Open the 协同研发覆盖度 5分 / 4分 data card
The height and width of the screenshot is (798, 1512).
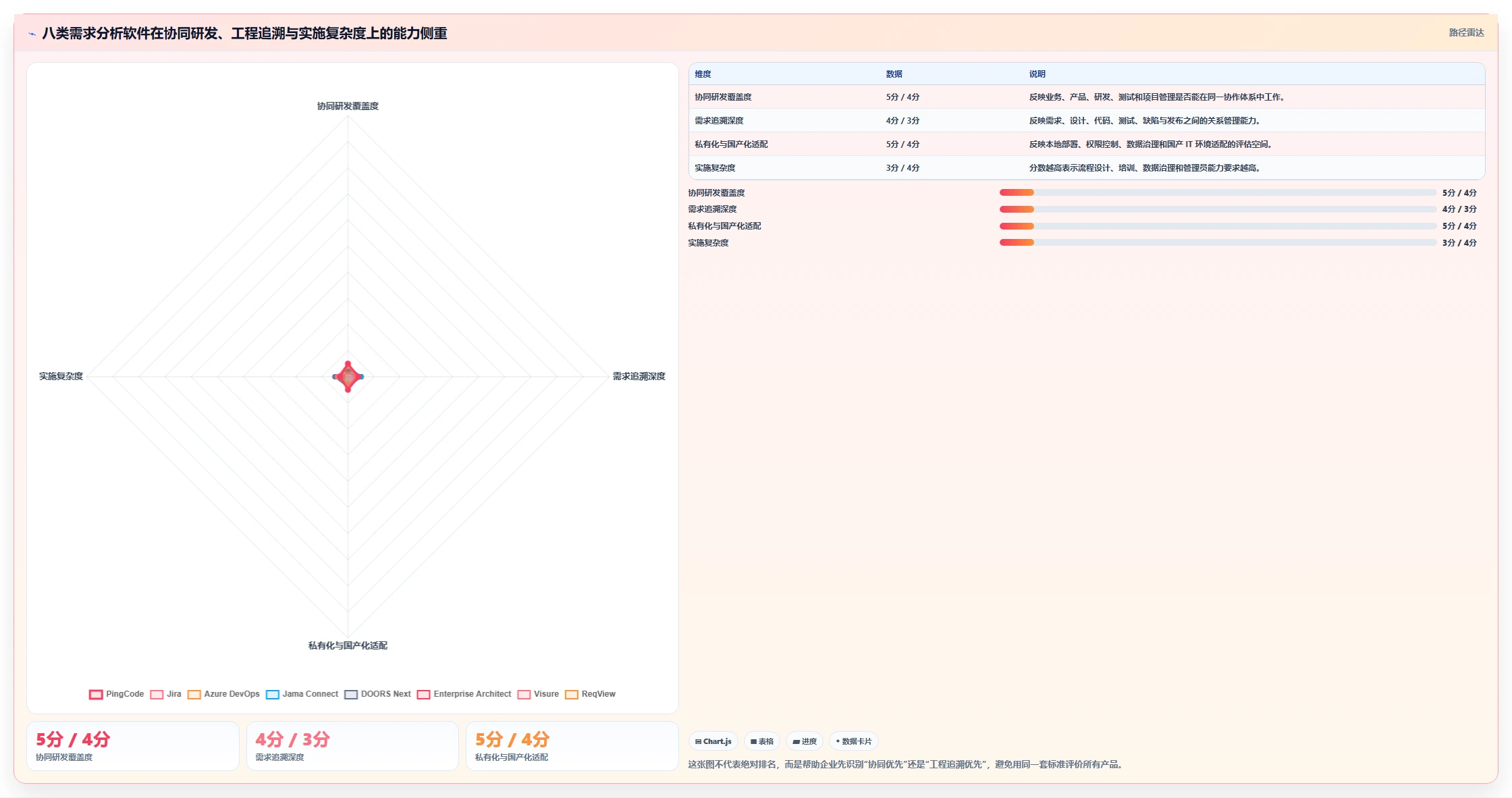click(132, 746)
